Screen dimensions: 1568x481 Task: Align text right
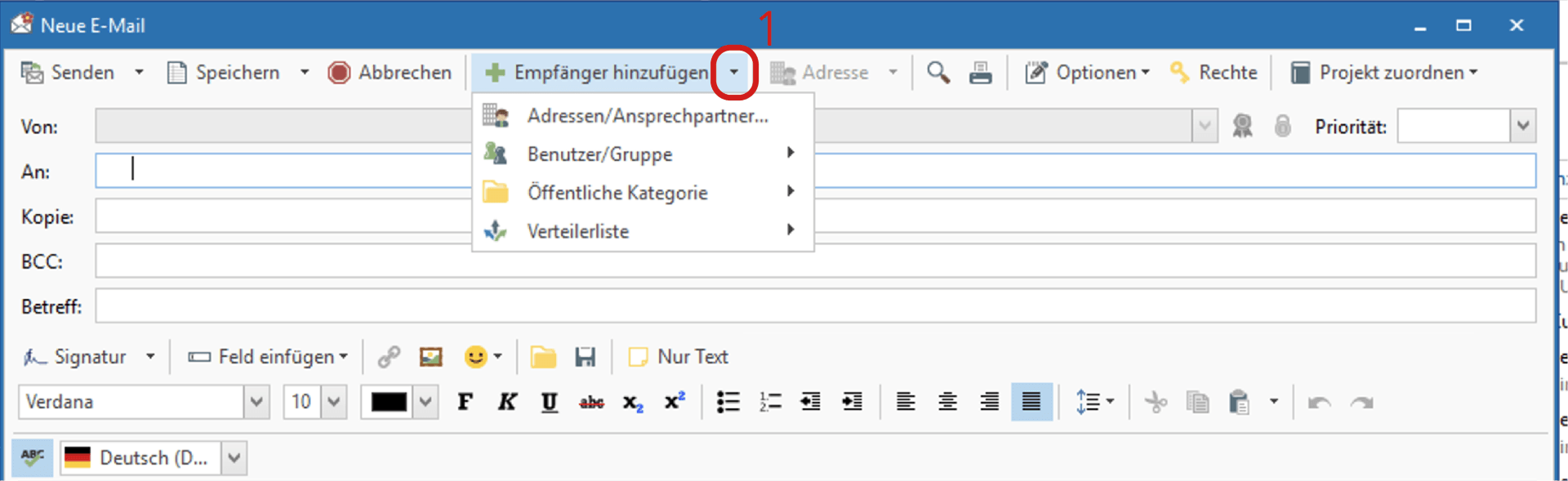[x=989, y=402]
